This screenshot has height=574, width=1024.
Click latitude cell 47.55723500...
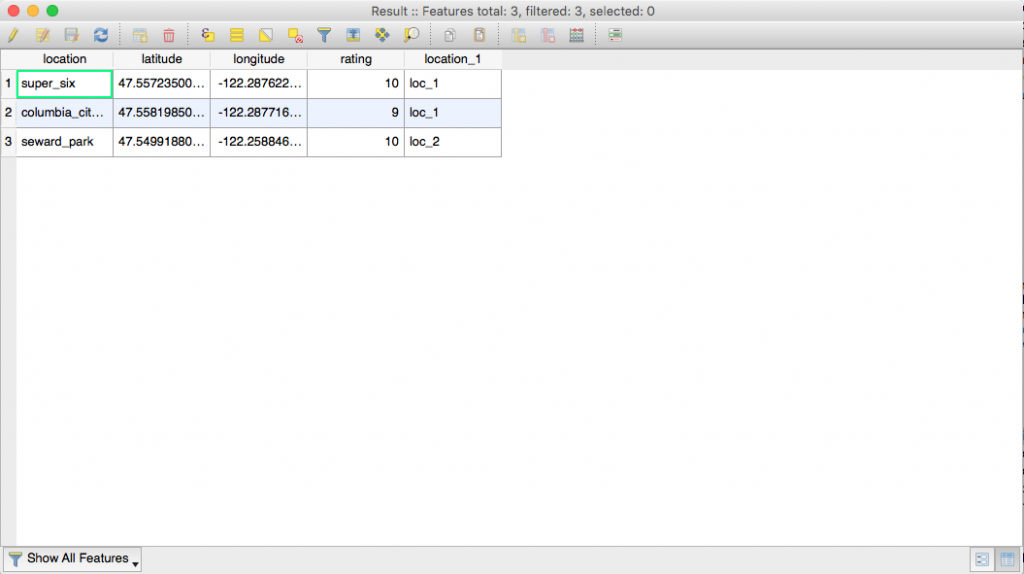click(x=162, y=84)
